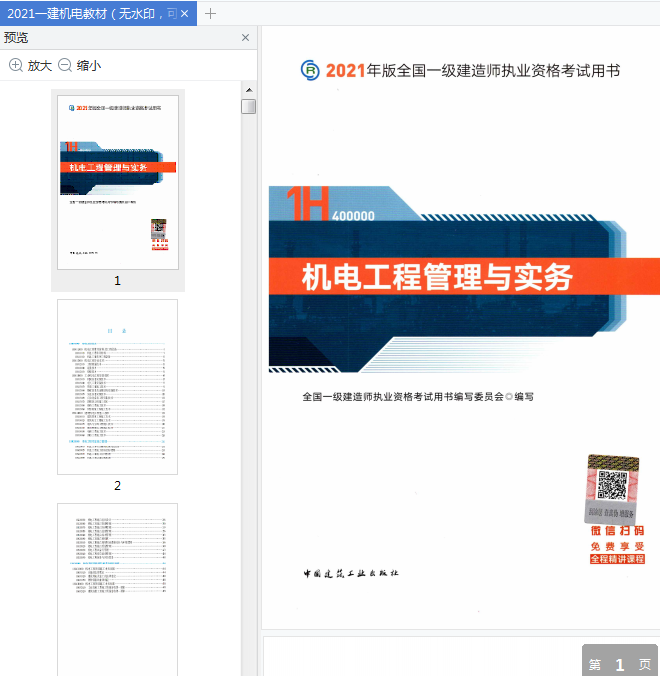Click the 缩小 label text
The width and height of the screenshot is (660, 676).
pos(89,66)
